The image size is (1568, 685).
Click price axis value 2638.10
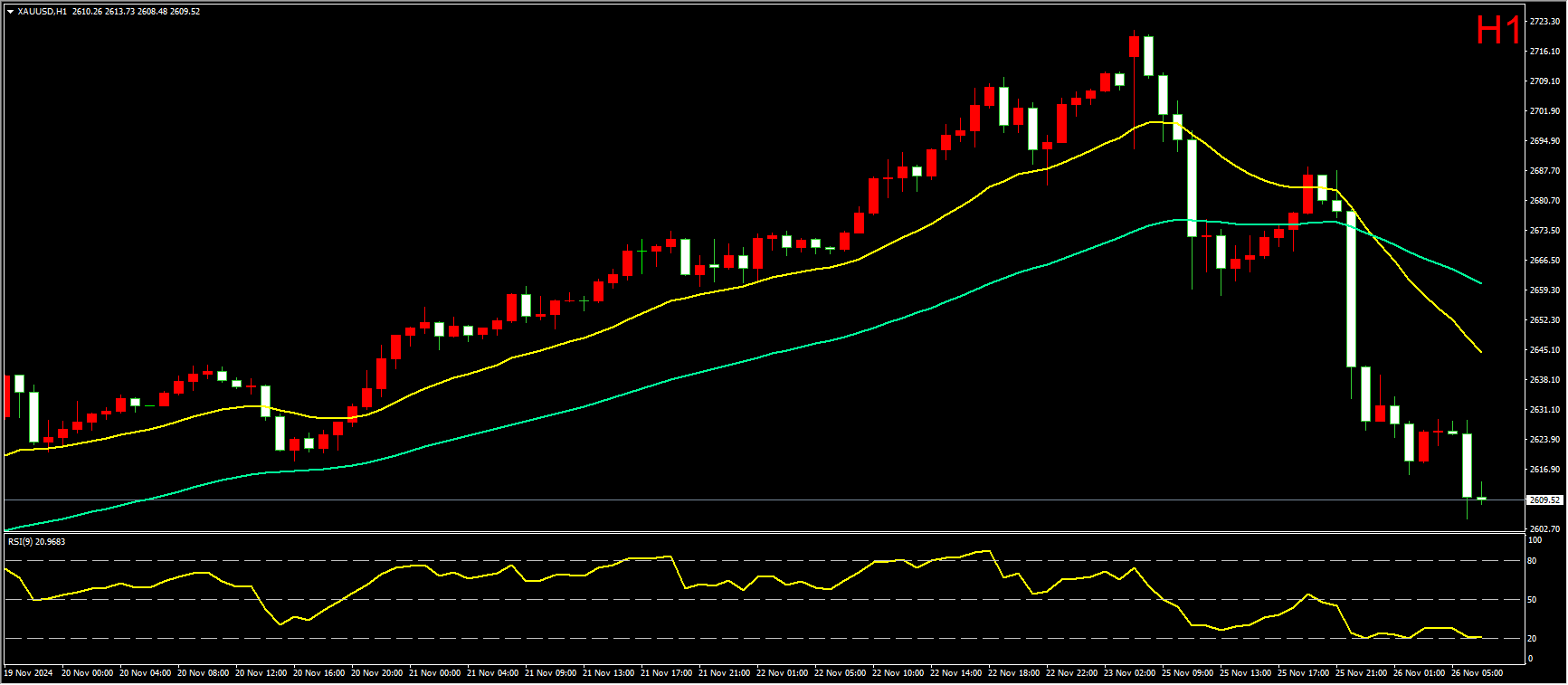[1544, 380]
